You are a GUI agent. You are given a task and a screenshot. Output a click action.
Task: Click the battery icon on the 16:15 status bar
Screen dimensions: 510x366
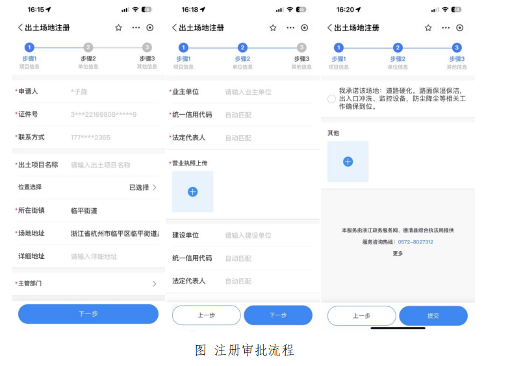tap(146, 10)
